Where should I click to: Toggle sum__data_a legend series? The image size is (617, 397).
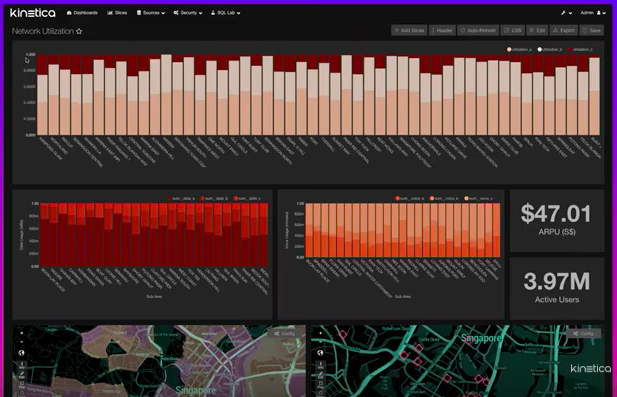point(181,198)
